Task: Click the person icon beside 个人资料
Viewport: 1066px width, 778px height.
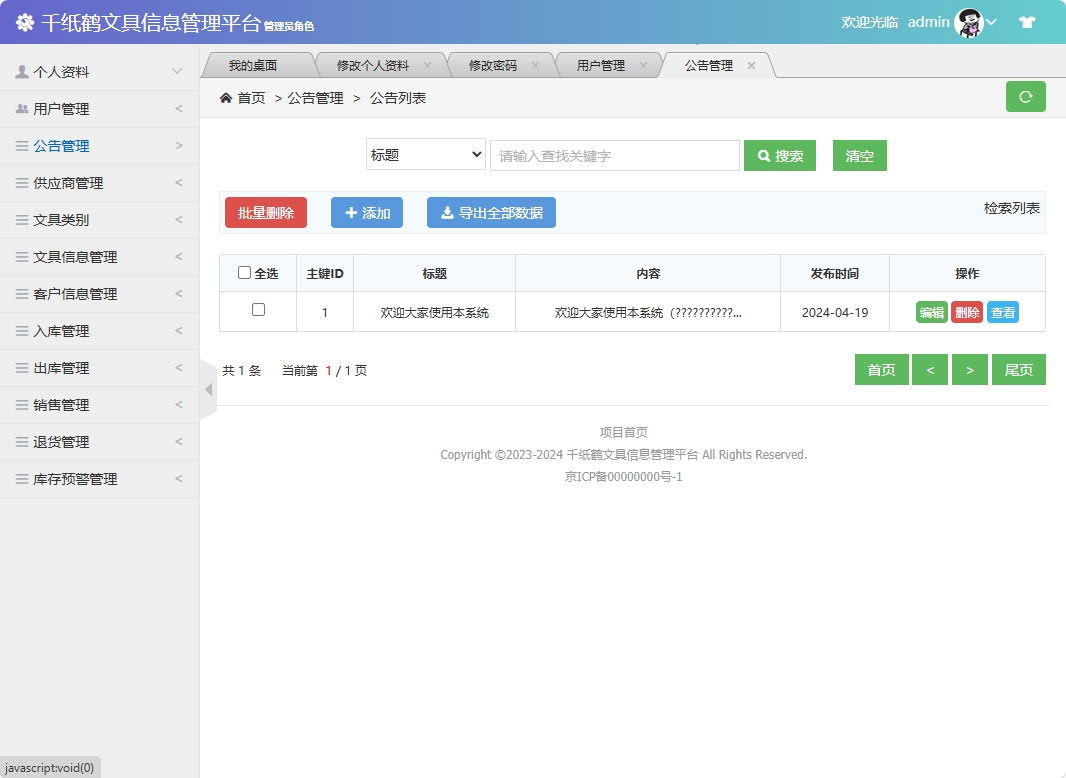Action: point(24,71)
